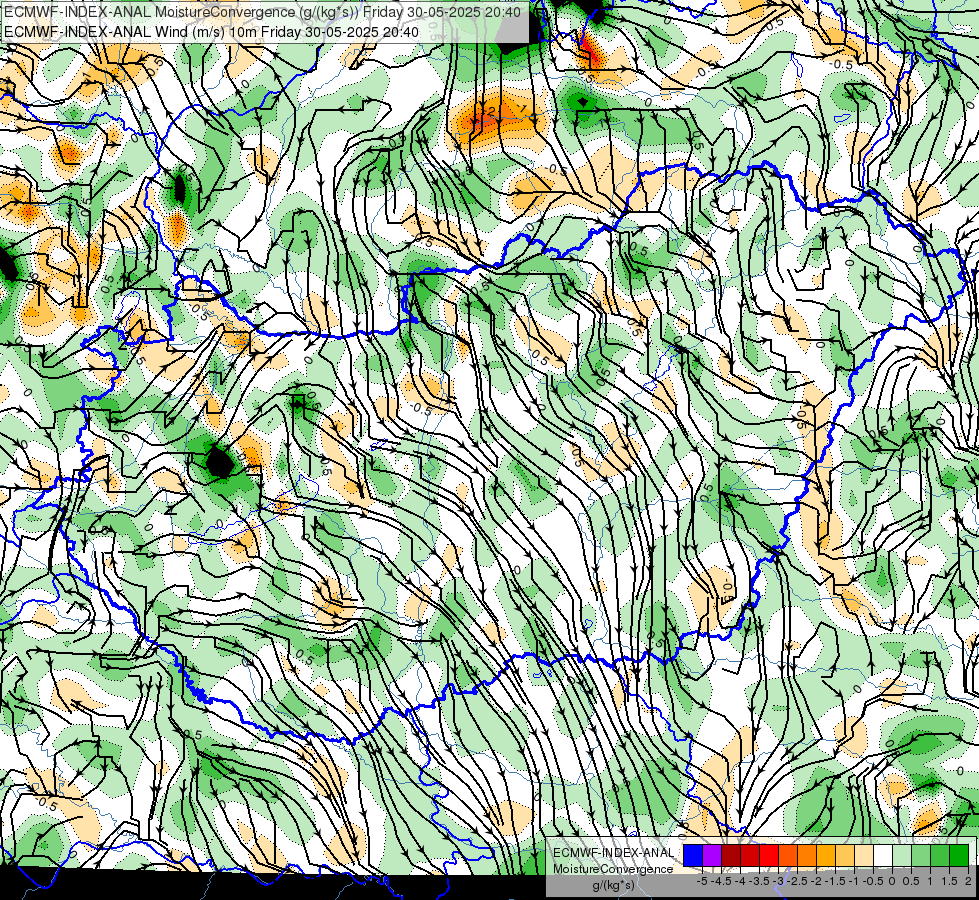Click the legend label 'MoistureConvergence'

click(613, 869)
